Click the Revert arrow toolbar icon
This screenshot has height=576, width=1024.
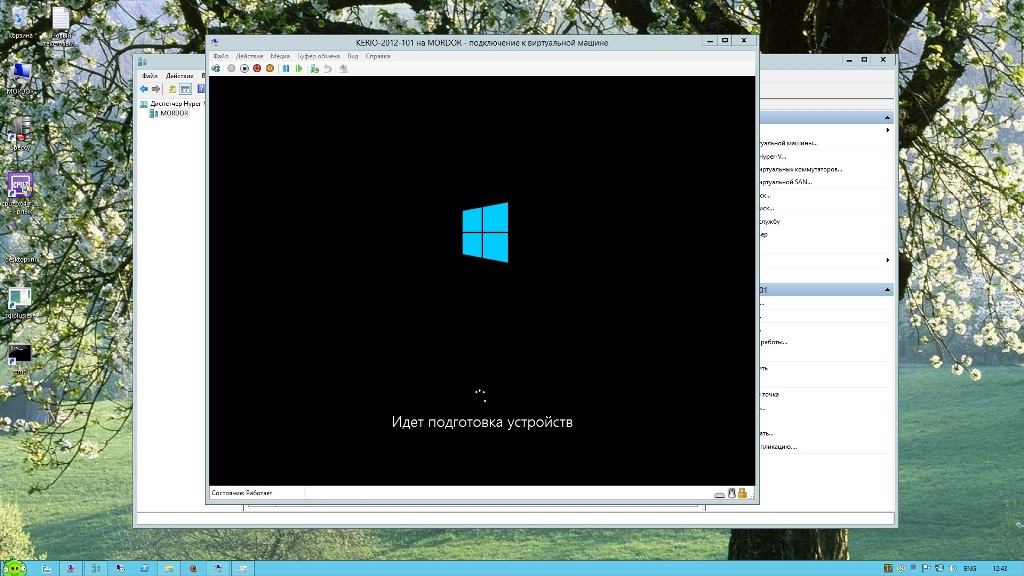click(x=328, y=68)
